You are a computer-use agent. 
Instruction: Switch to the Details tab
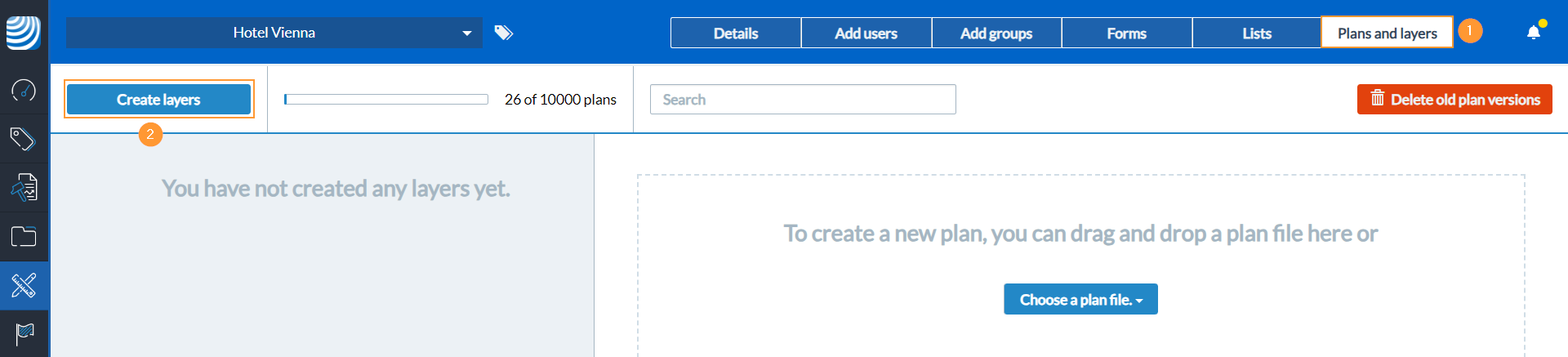click(735, 33)
